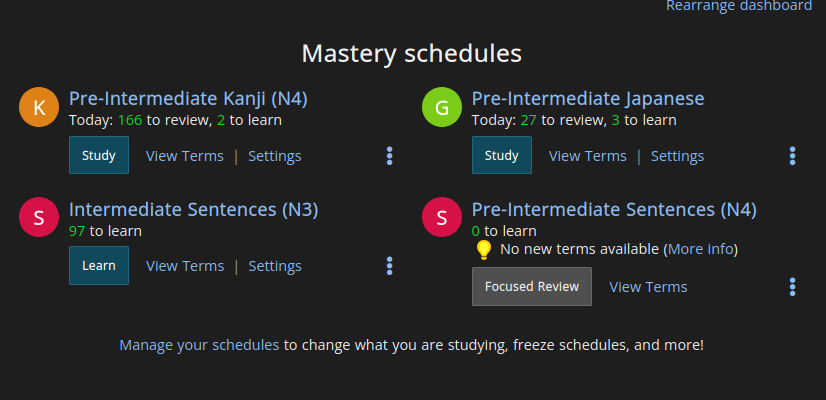Click Learn for Intermediate Sentences (N3)
The image size is (826, 400).
[99, 266]
